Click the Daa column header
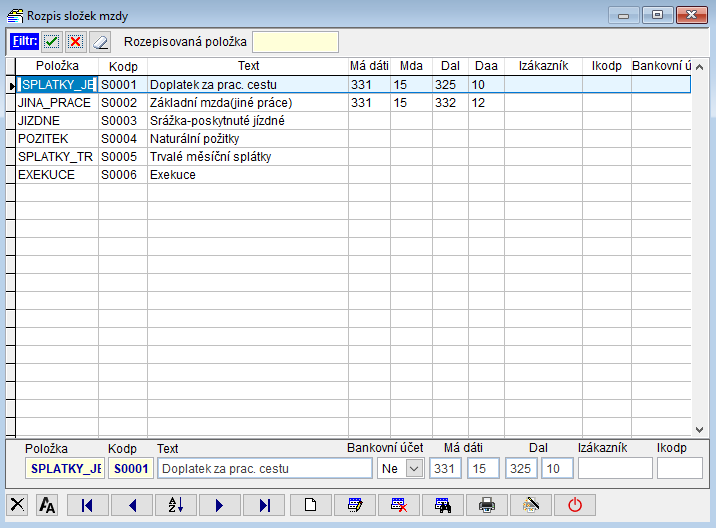Viewport: 716px width, 528px height. [486, 66]
